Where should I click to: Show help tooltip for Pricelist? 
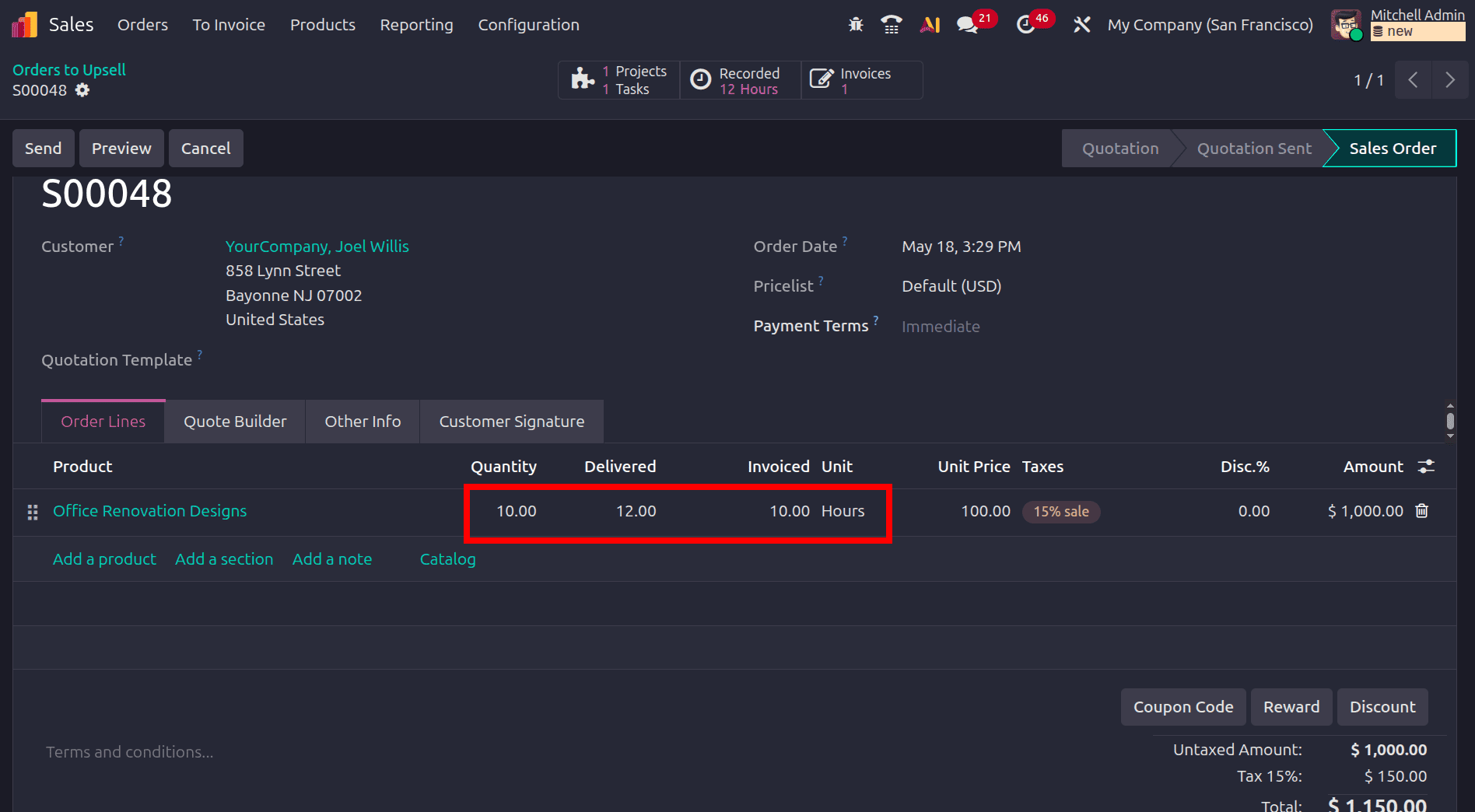tap(821, 281)
